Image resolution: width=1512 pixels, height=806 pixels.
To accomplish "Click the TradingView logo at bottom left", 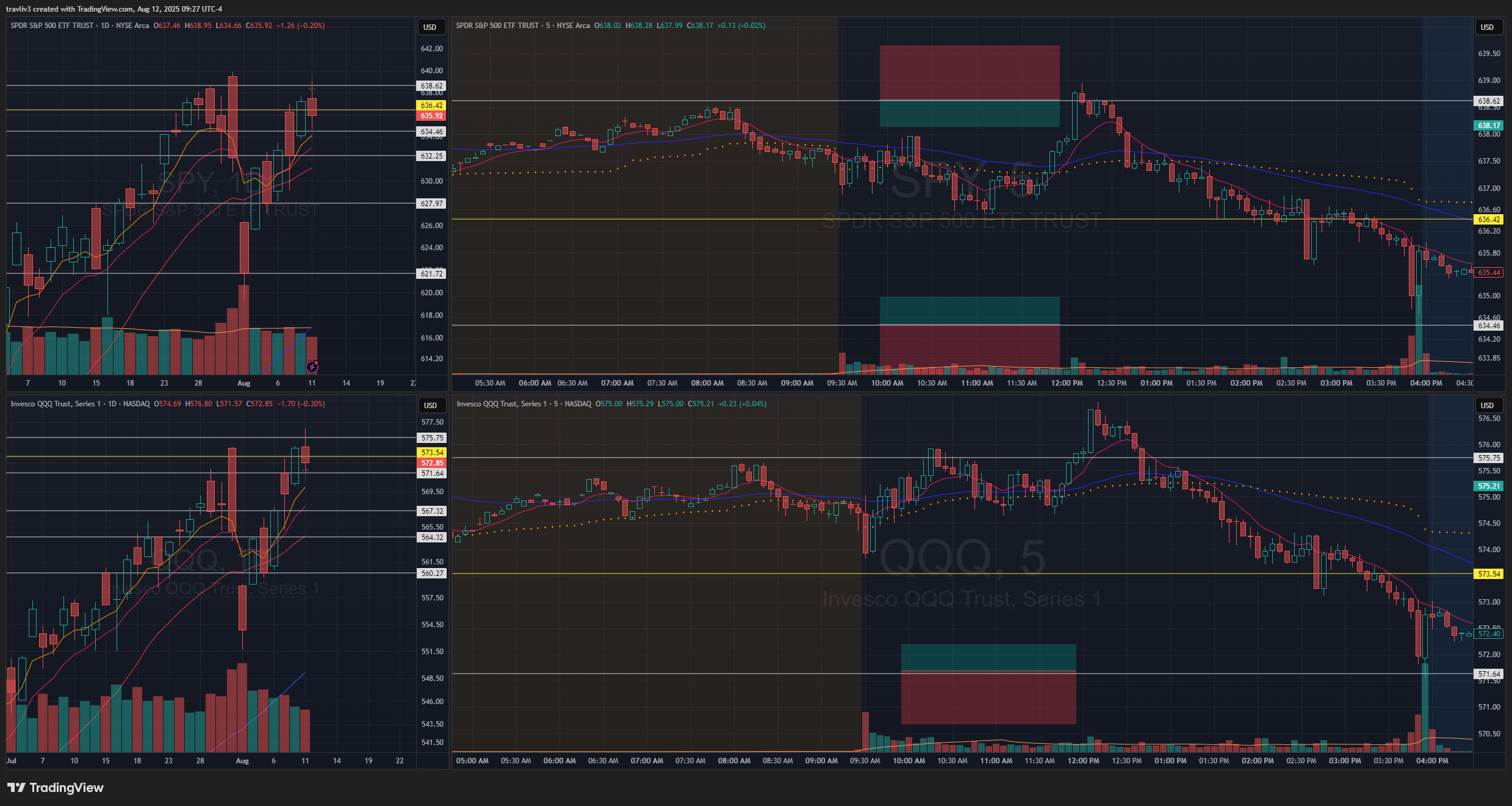I will tap(56, 788).
